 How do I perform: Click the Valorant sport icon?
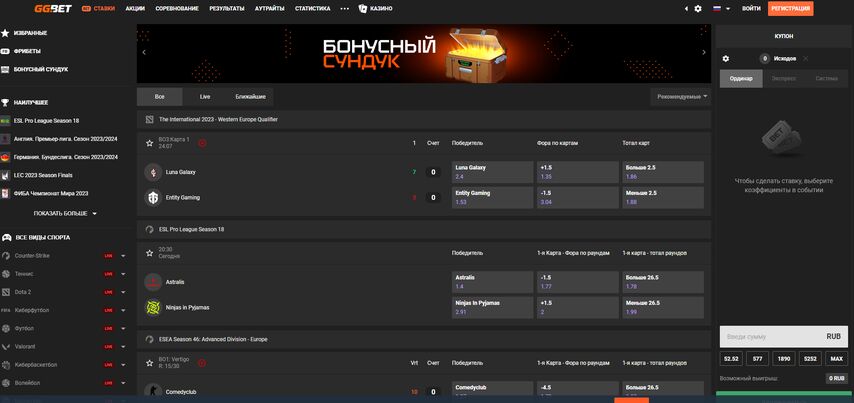(5, 346)
